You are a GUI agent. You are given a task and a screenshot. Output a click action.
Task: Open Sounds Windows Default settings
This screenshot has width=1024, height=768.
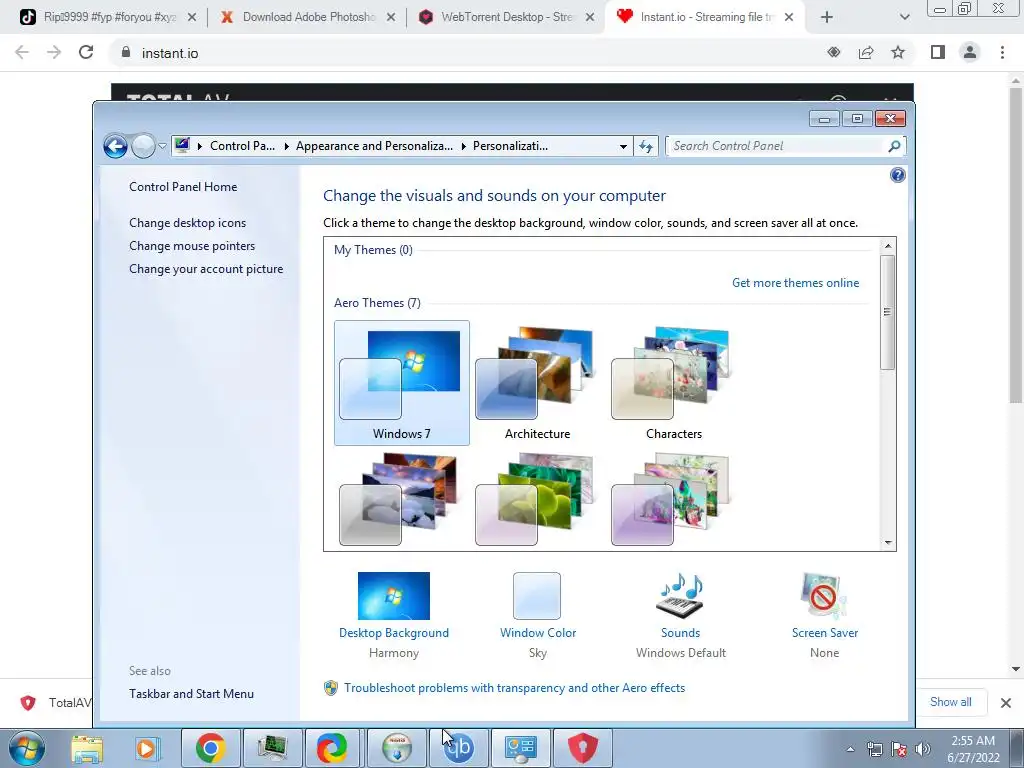tap(680, 614)
